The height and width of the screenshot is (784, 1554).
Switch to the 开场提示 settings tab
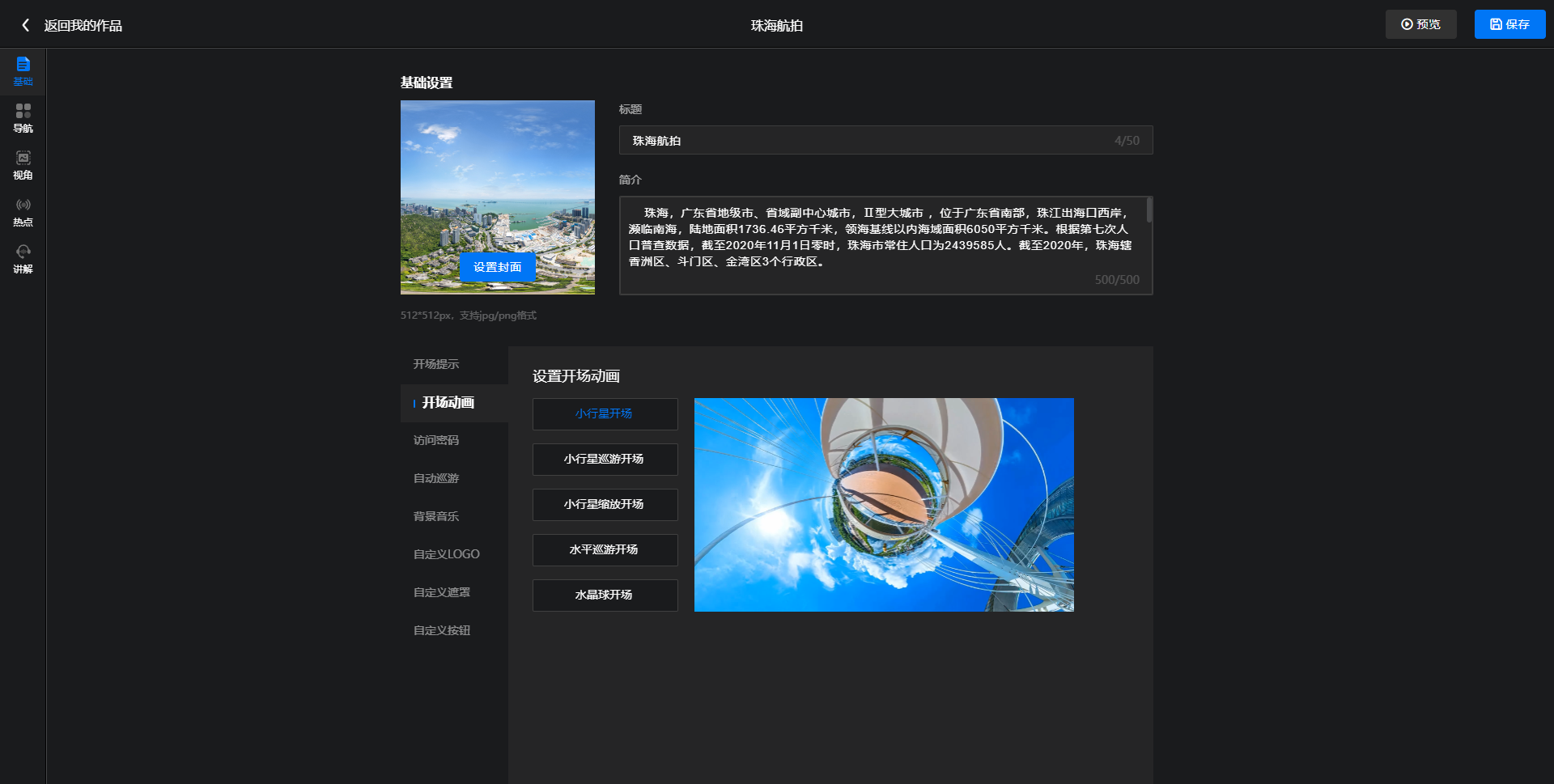point(436,364)
